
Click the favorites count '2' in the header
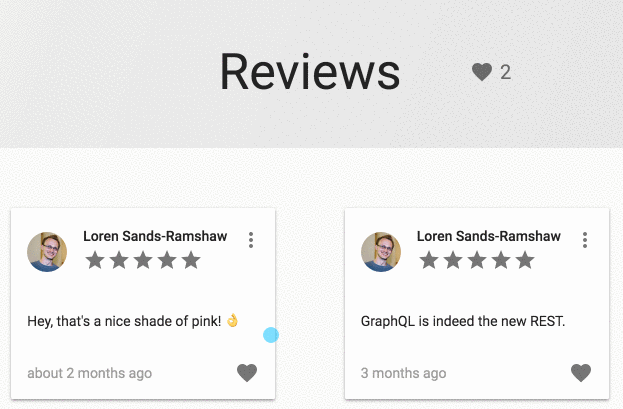[505, 72]
